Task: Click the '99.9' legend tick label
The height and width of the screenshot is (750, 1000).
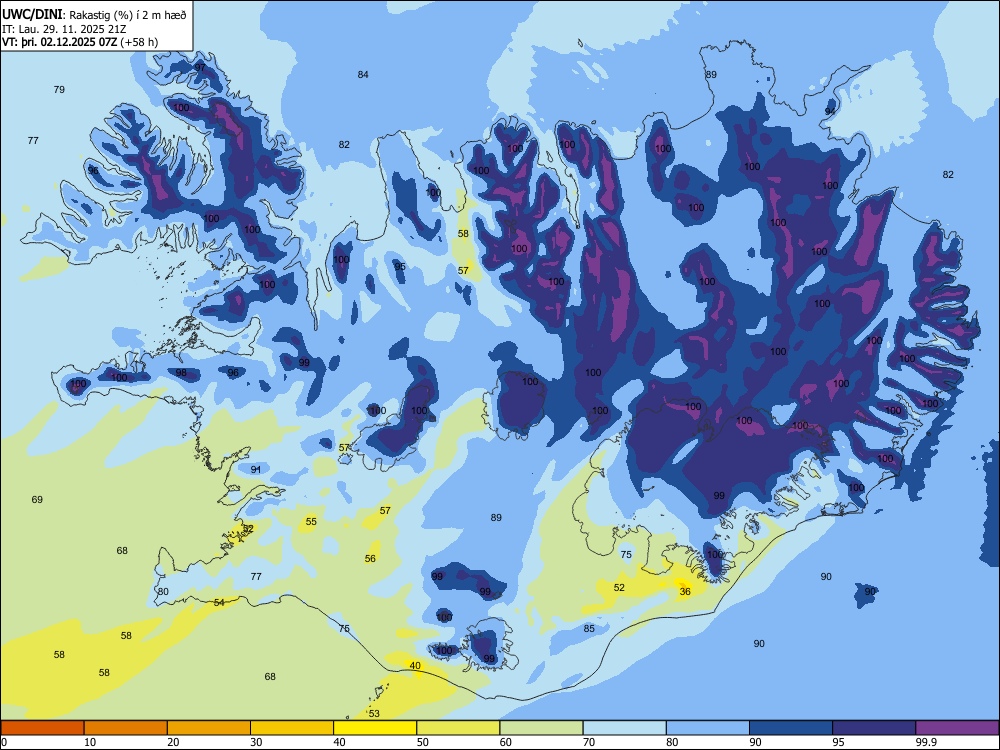Action: [925, 742]
